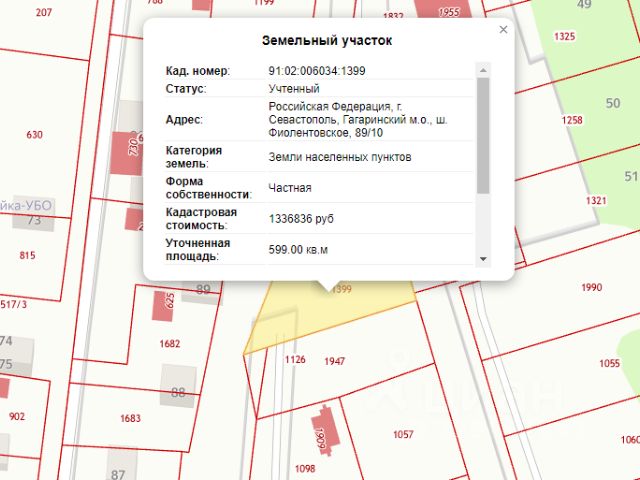Click the popup scrollbar thumb
Screen dimensions: 640x480
[x=483, y=136]
